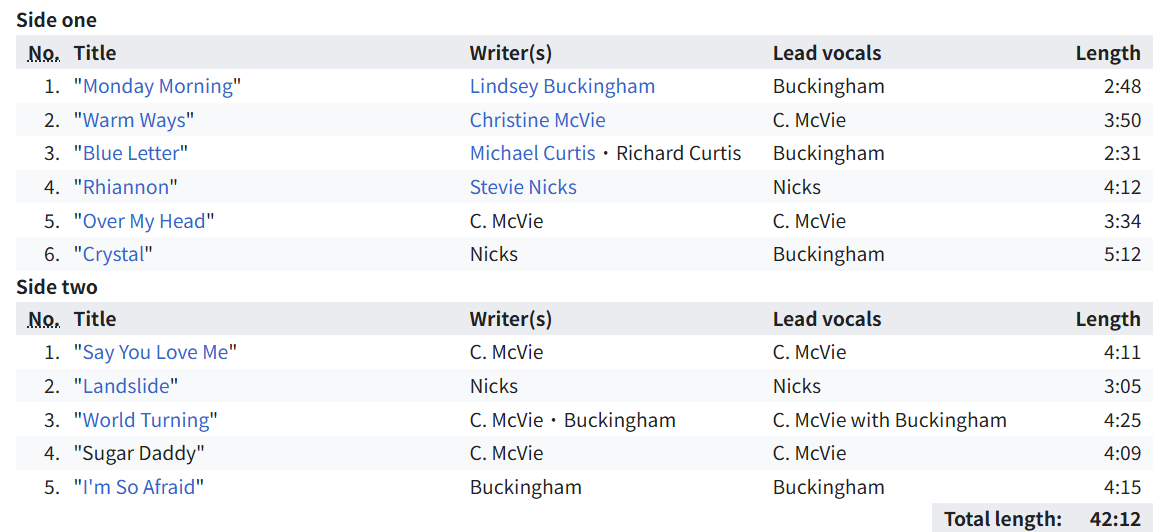This screenshot has height=532, width=1165.
Task: Visit Michael Curtis's writer page
Action: point(532,153)
